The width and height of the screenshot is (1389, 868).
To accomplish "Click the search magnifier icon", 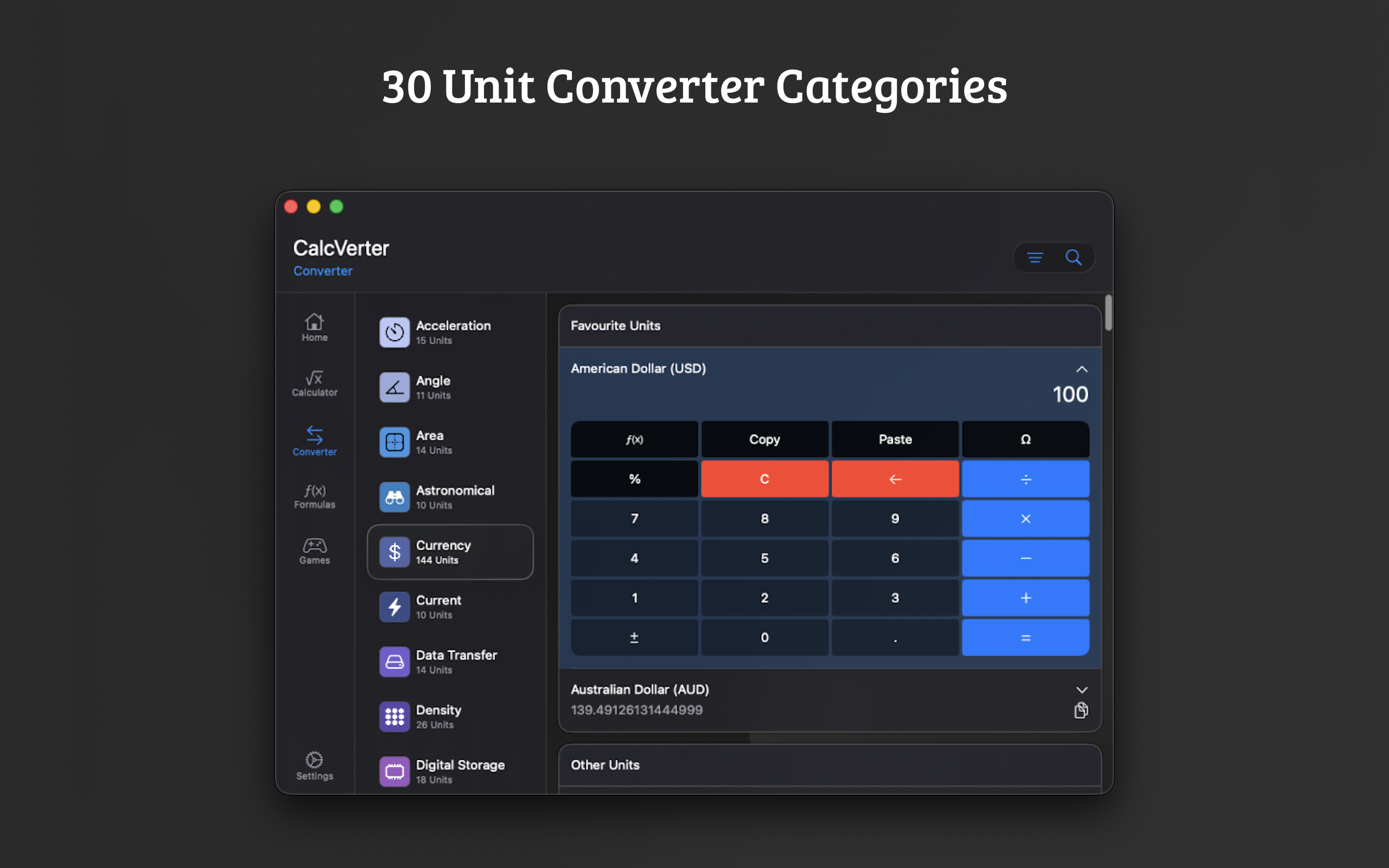I will (1073, 257).
